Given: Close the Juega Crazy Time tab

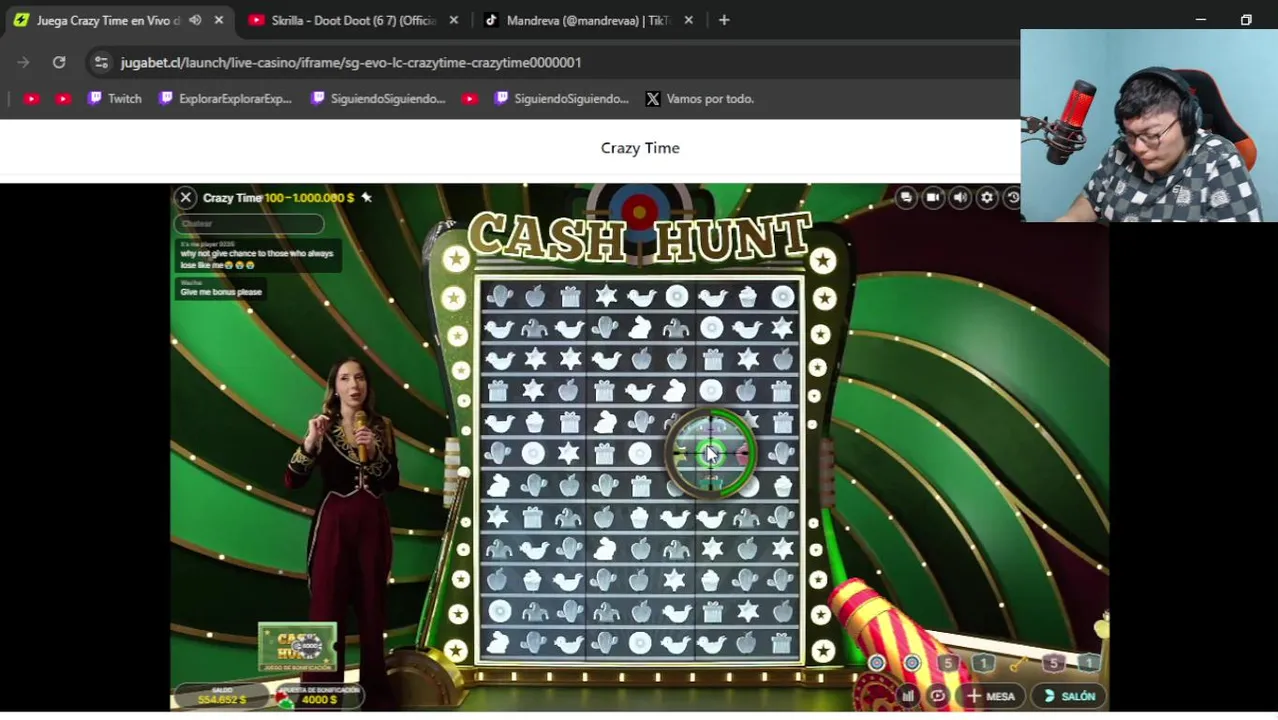Looking at the screenshot, I should tap(219, 20).
